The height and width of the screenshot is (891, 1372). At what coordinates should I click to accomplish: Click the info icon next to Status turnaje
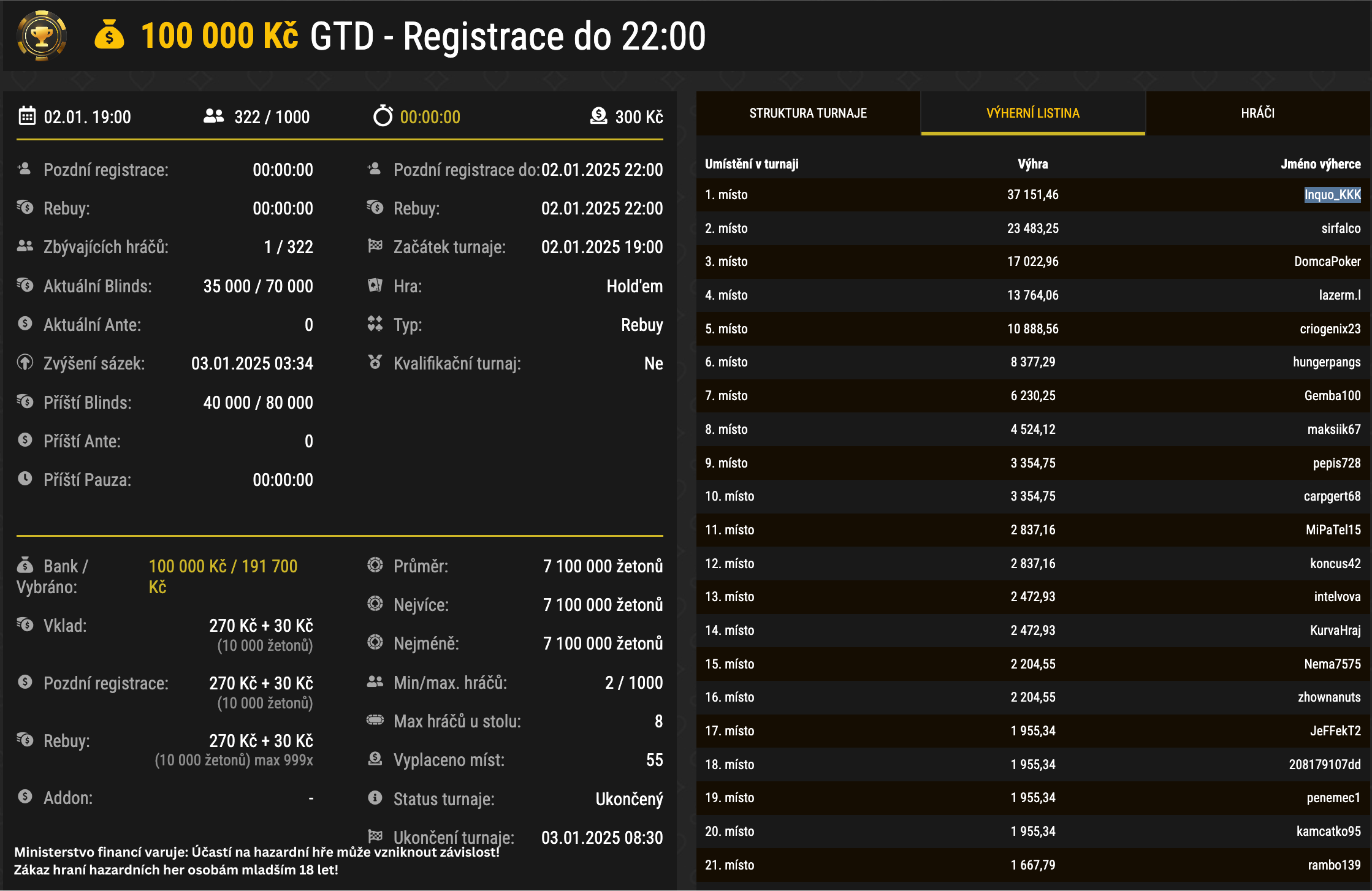375,798
